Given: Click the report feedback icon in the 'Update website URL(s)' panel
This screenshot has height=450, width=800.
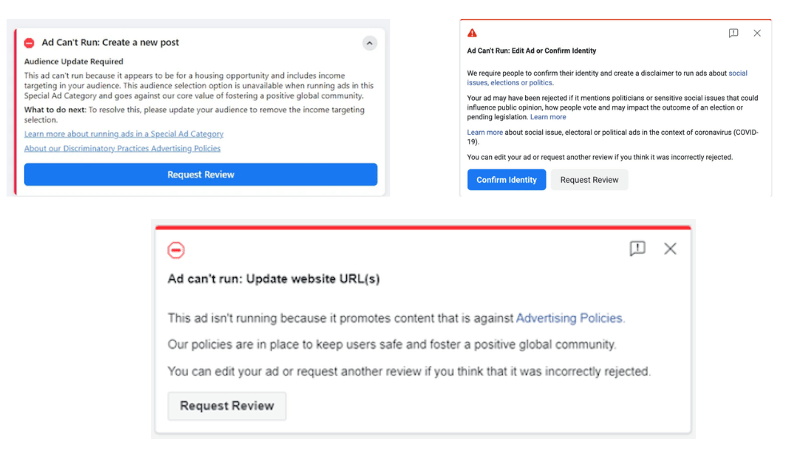Looking at the screenshot, I should click(x=637, y=248).
